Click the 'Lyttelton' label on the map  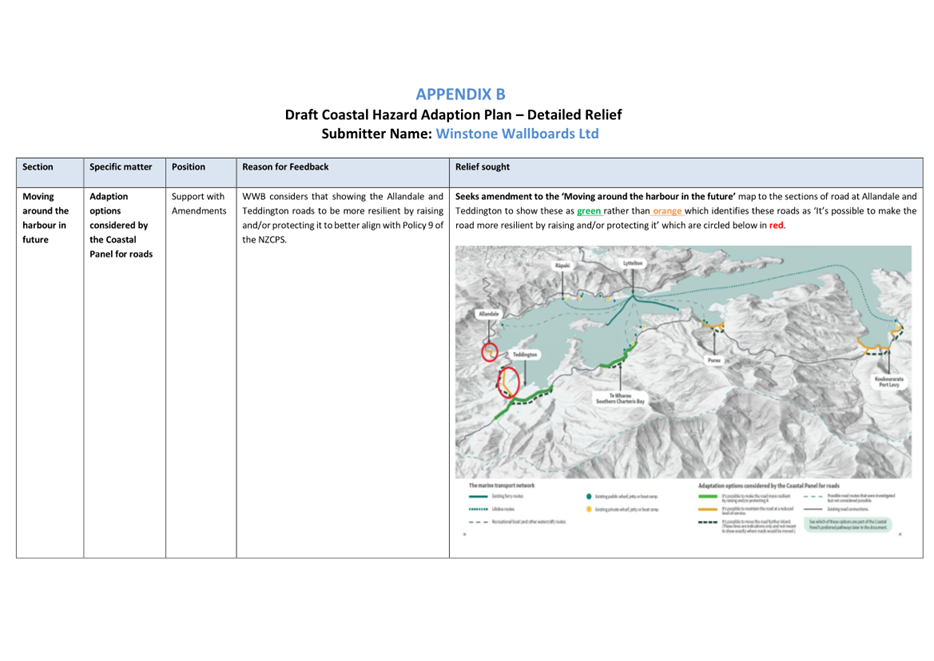(633, 263)
